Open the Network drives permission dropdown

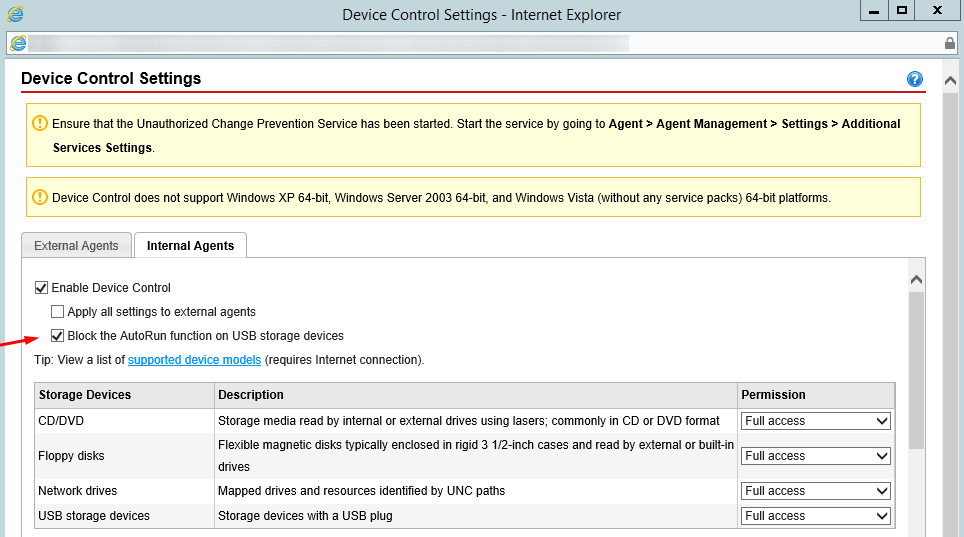[815, 491]
